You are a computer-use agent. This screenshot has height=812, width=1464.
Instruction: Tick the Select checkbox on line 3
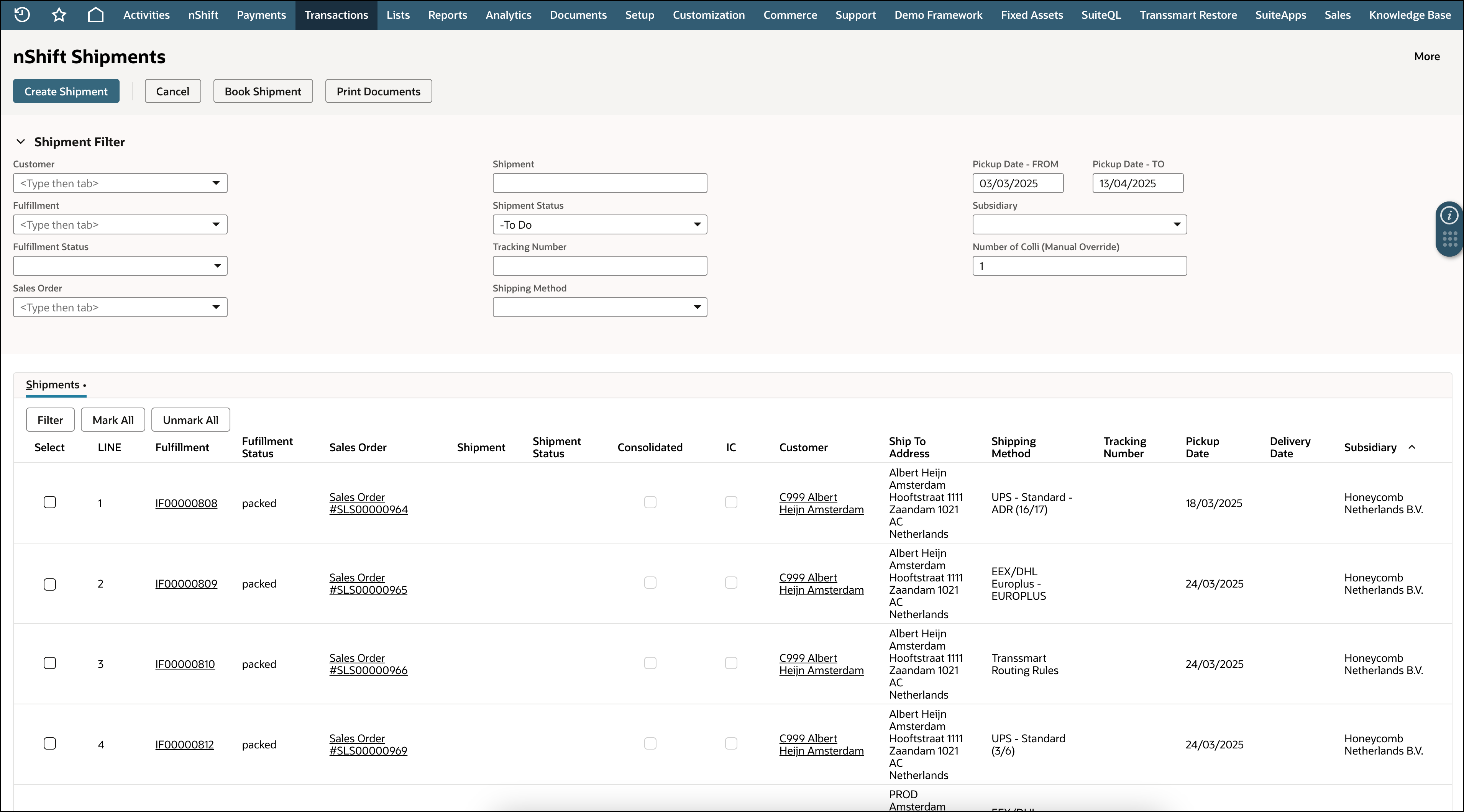[x=50, y=663]
